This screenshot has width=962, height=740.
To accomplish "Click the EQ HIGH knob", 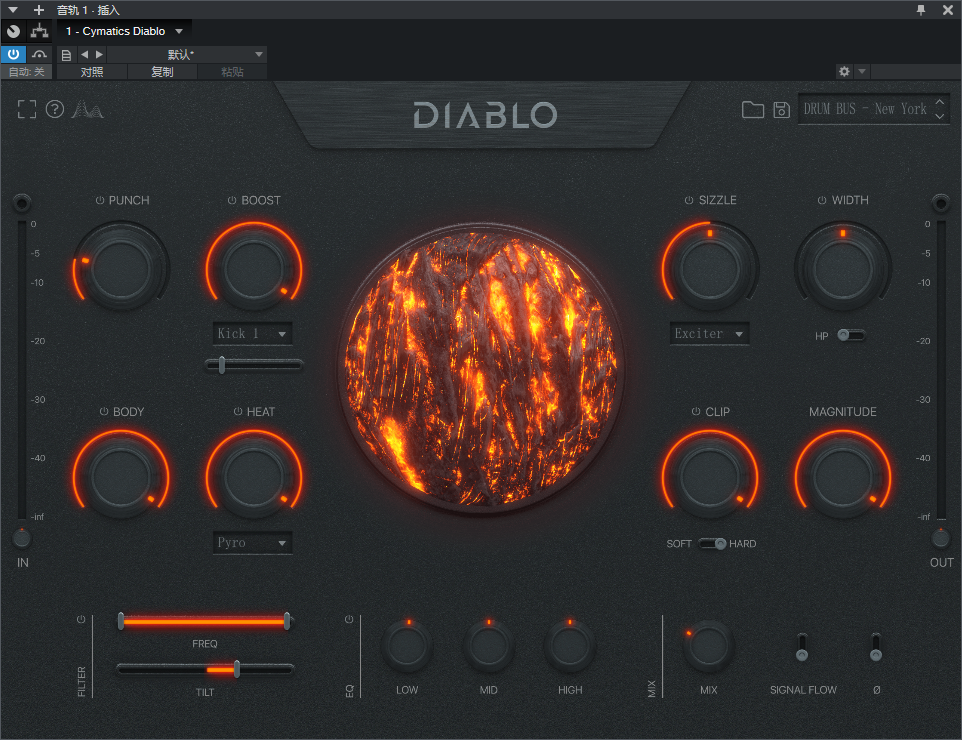I will click(570, 646).
